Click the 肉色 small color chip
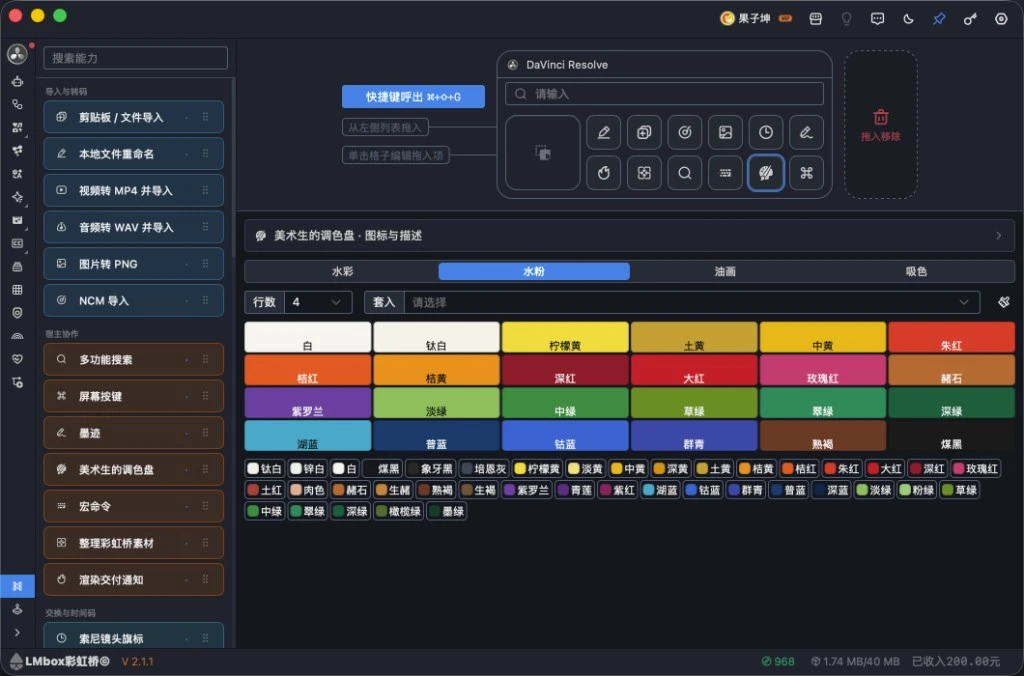The image size is (1024, 676). coord(307,490)
